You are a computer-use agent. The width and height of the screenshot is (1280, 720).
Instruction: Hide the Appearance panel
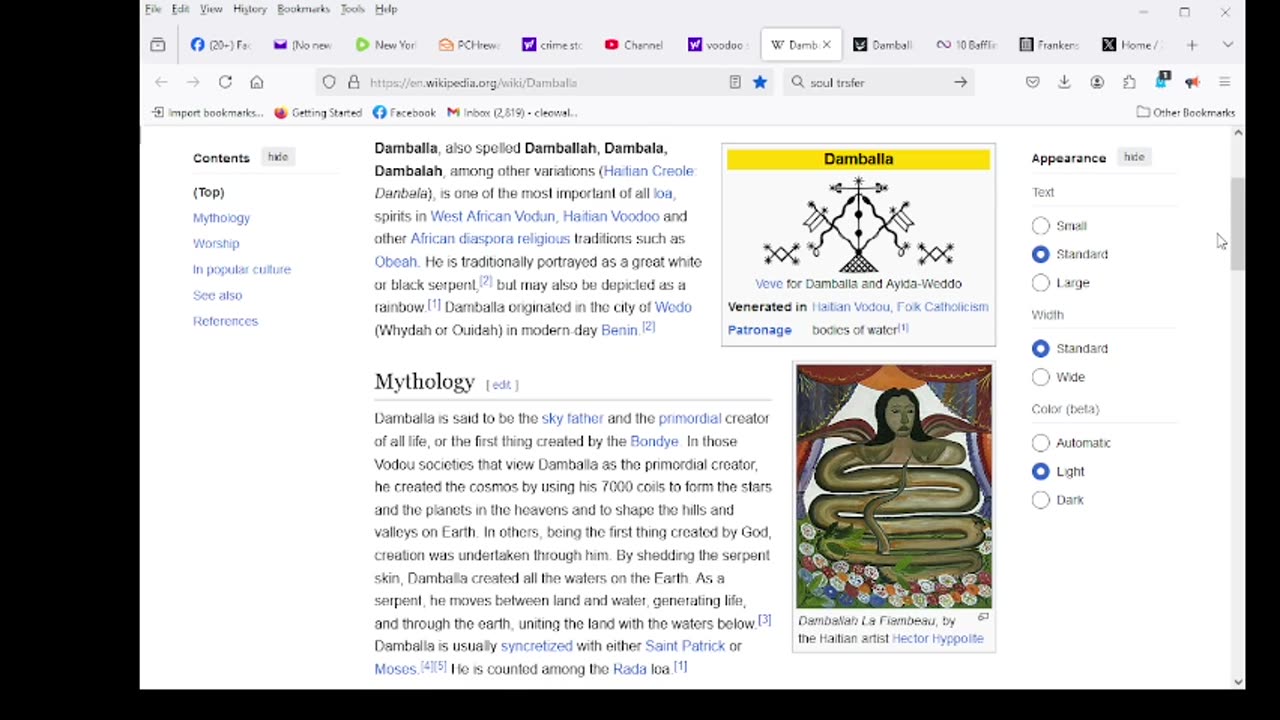[x=1133, y=157]
